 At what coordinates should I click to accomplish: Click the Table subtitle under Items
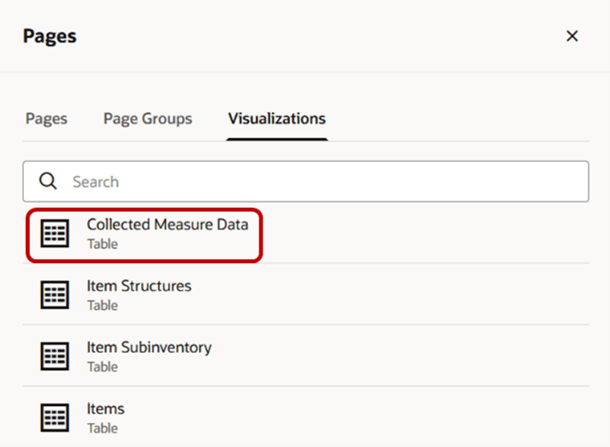coord(102,428)
